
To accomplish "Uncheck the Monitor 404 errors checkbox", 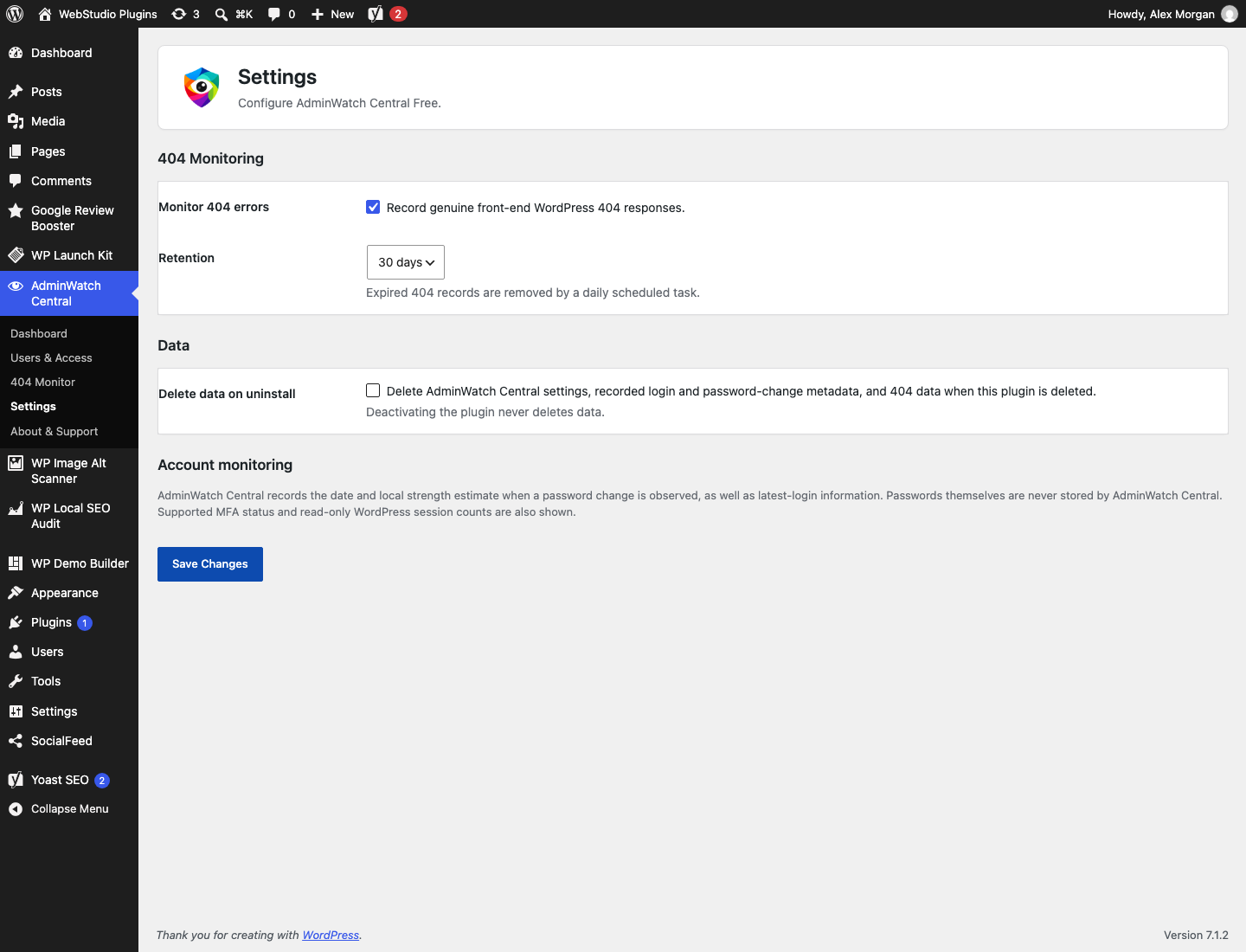I will [x=373, y=207].
